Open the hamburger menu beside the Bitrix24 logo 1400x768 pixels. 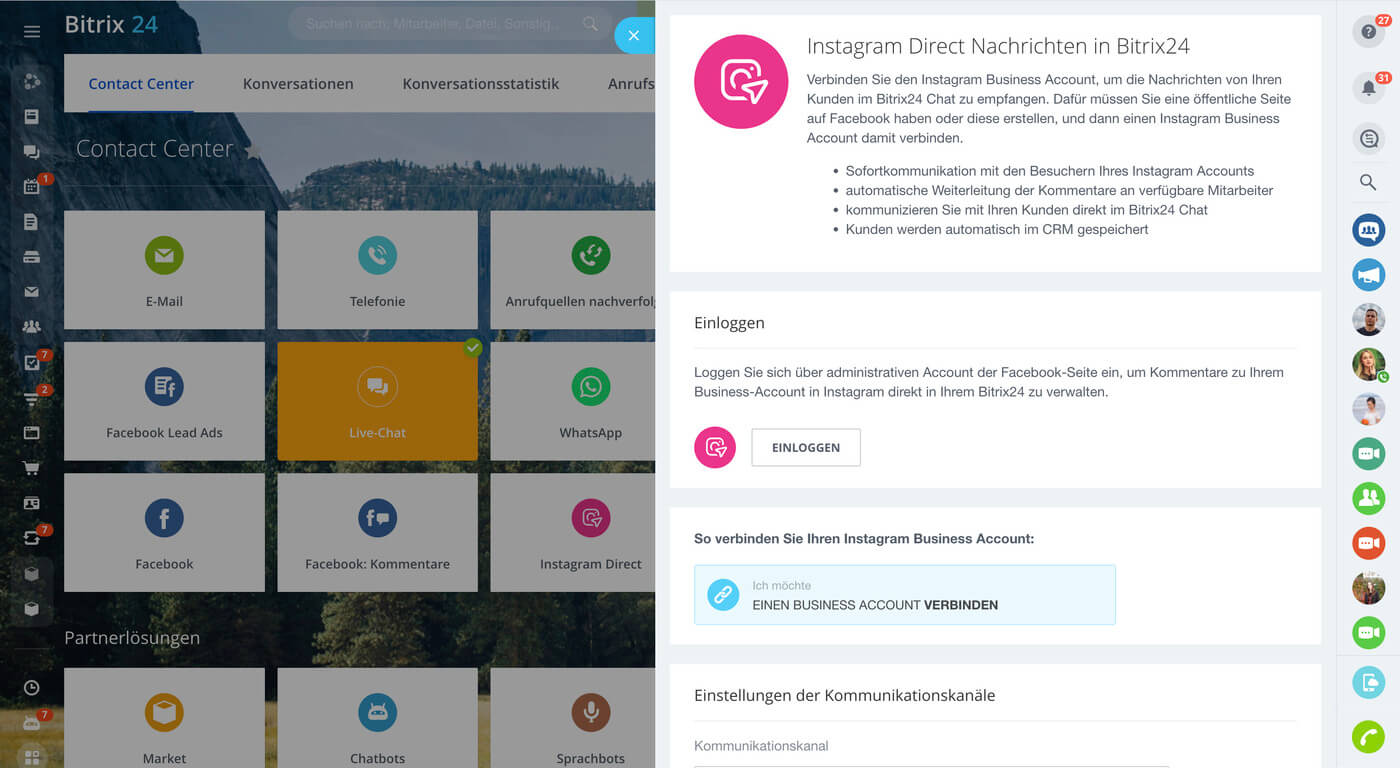[x=32, y=32]
